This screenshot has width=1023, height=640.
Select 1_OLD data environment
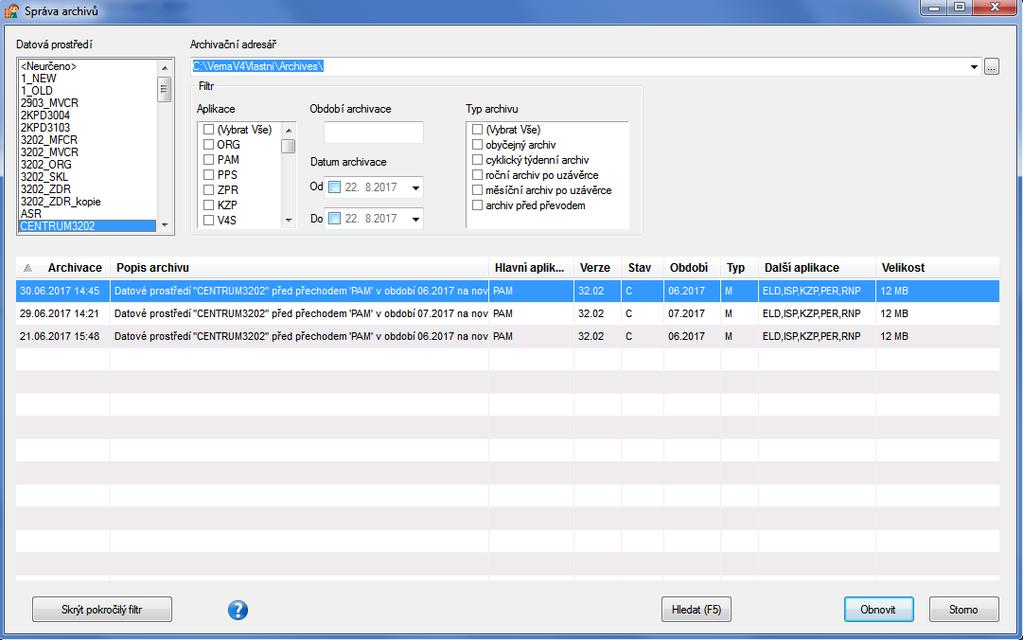coord(87,91)
